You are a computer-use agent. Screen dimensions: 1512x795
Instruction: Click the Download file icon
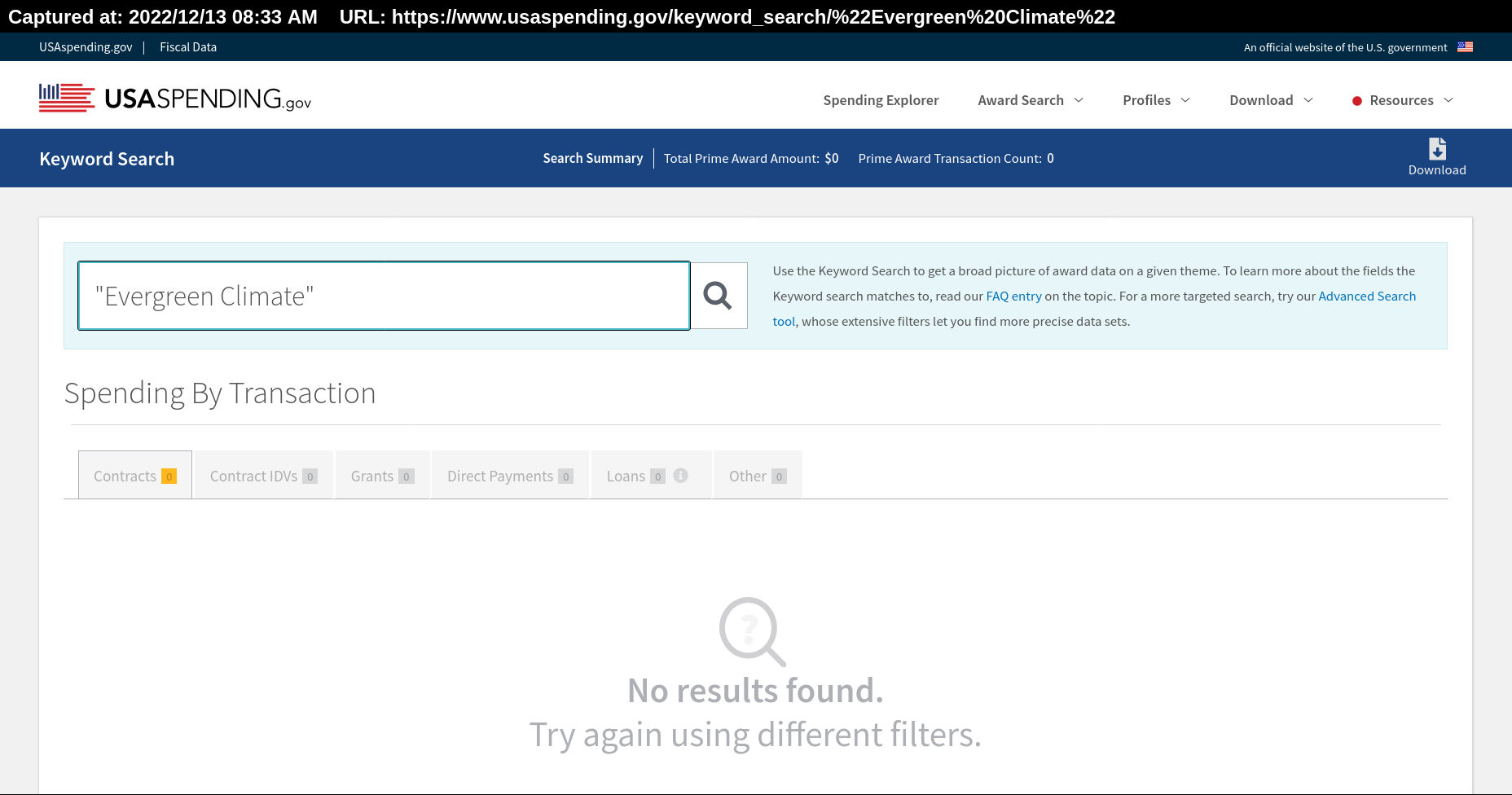1437,149
